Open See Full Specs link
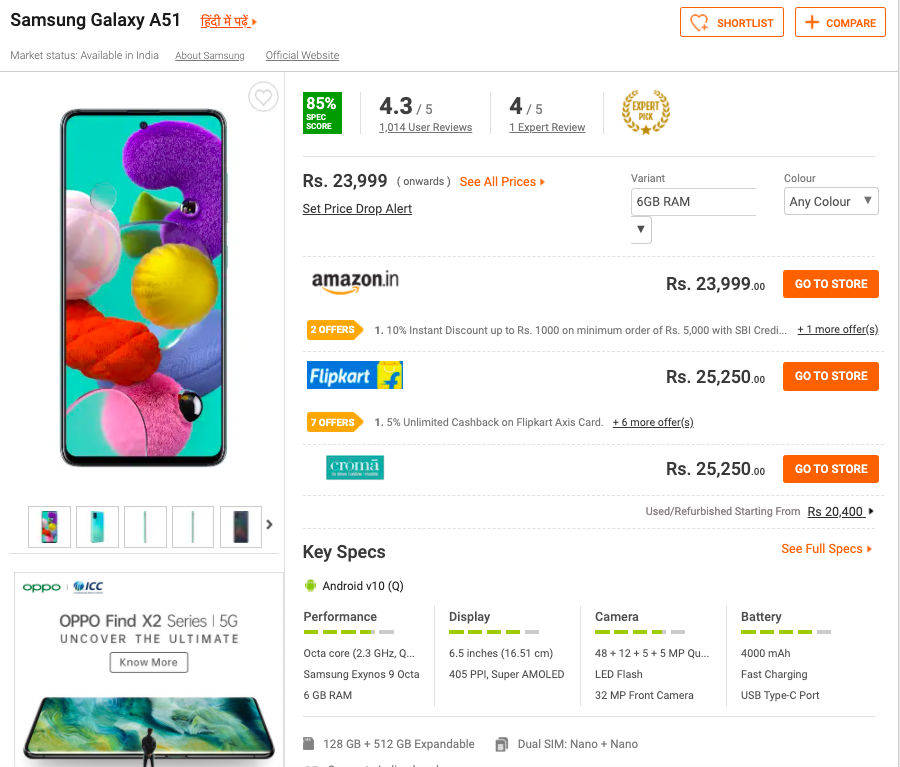Image resolution: width=900 pixels, height=767 pixels. click(826, 549)
